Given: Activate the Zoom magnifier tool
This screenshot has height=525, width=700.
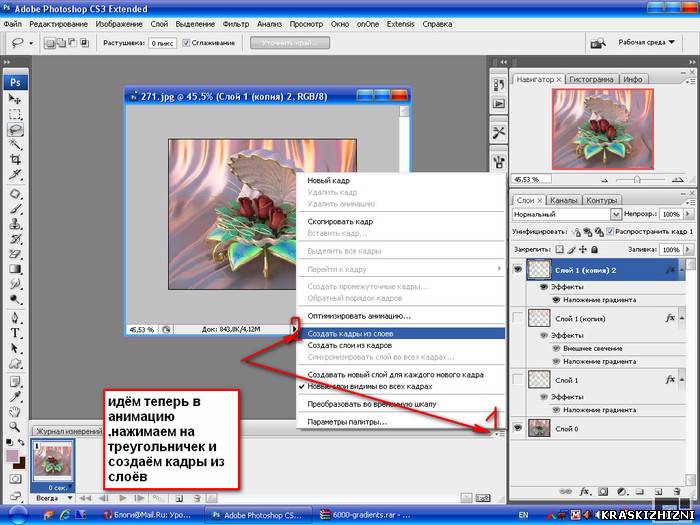Looking at the screenshot, I should pyautogui.click(x=15, y=426).
